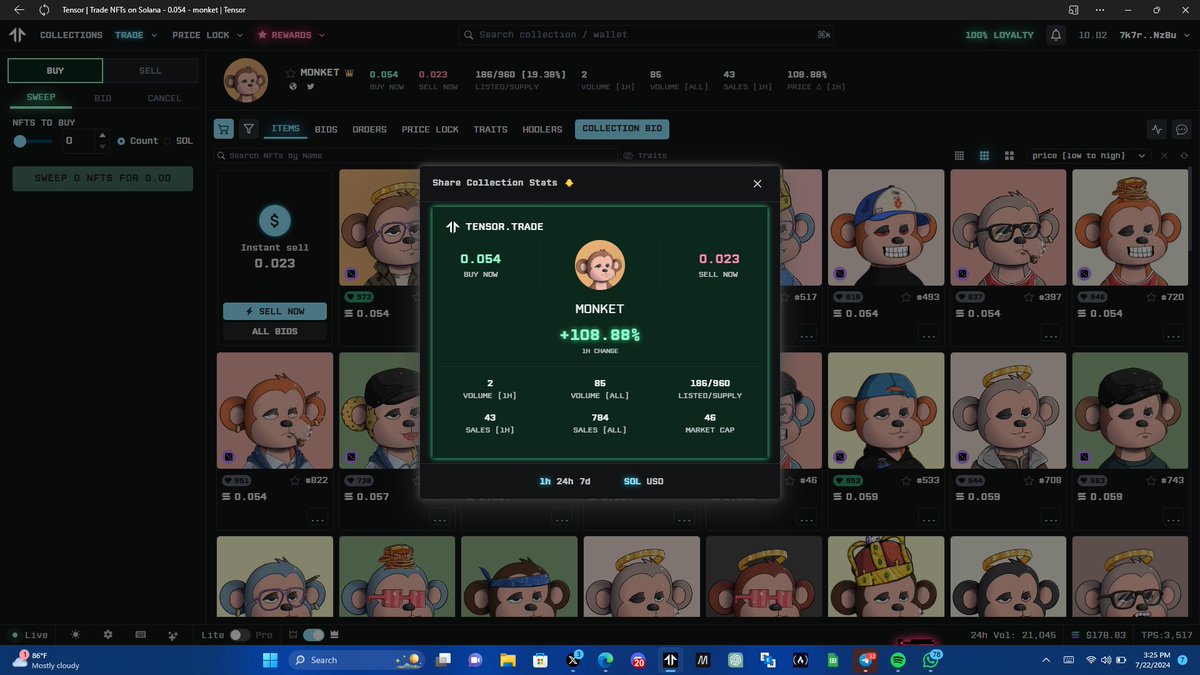
Task: Open the footer settings gear icon
Action: coord(108,635)
